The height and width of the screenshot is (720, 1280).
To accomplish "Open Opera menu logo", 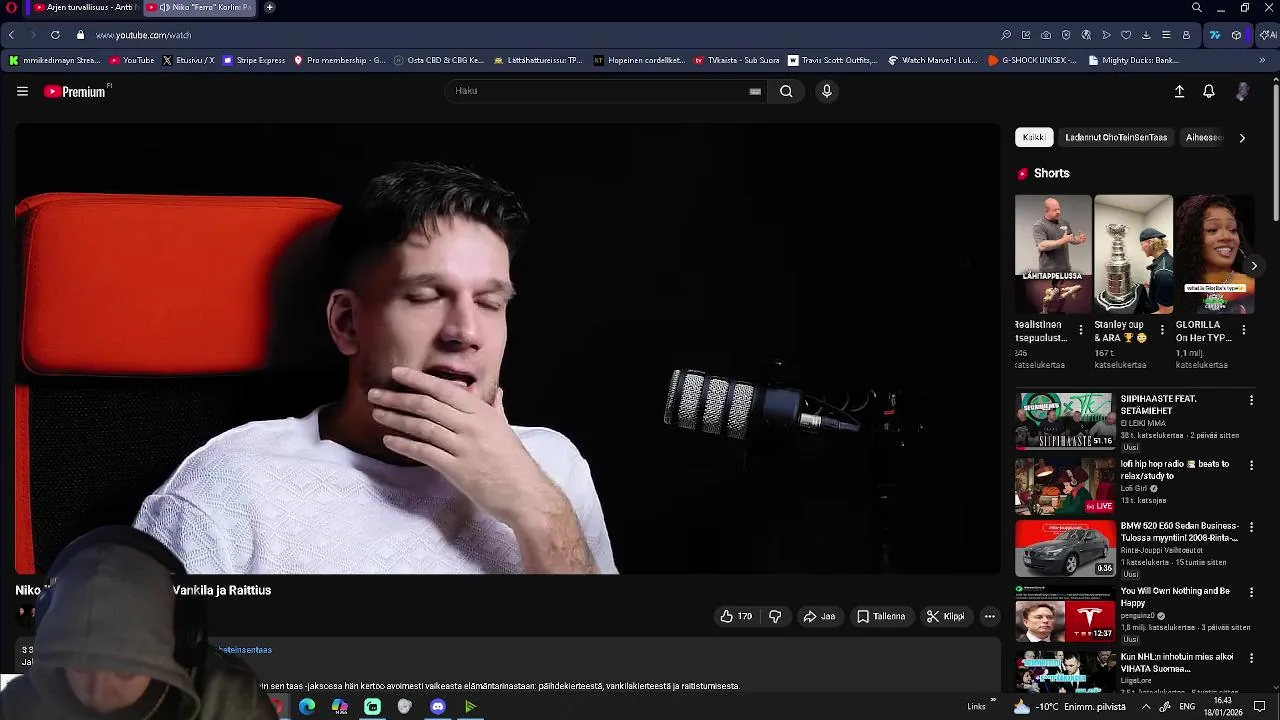I will click(12, 8).
